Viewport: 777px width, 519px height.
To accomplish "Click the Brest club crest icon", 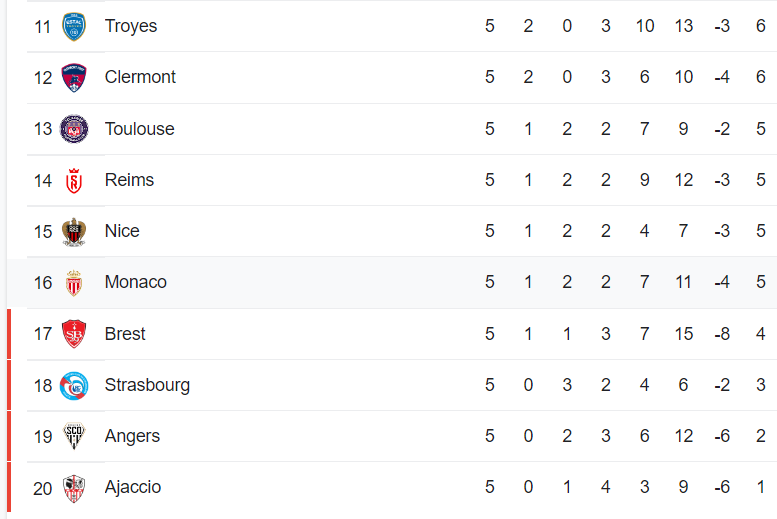I will click(74, 334).
